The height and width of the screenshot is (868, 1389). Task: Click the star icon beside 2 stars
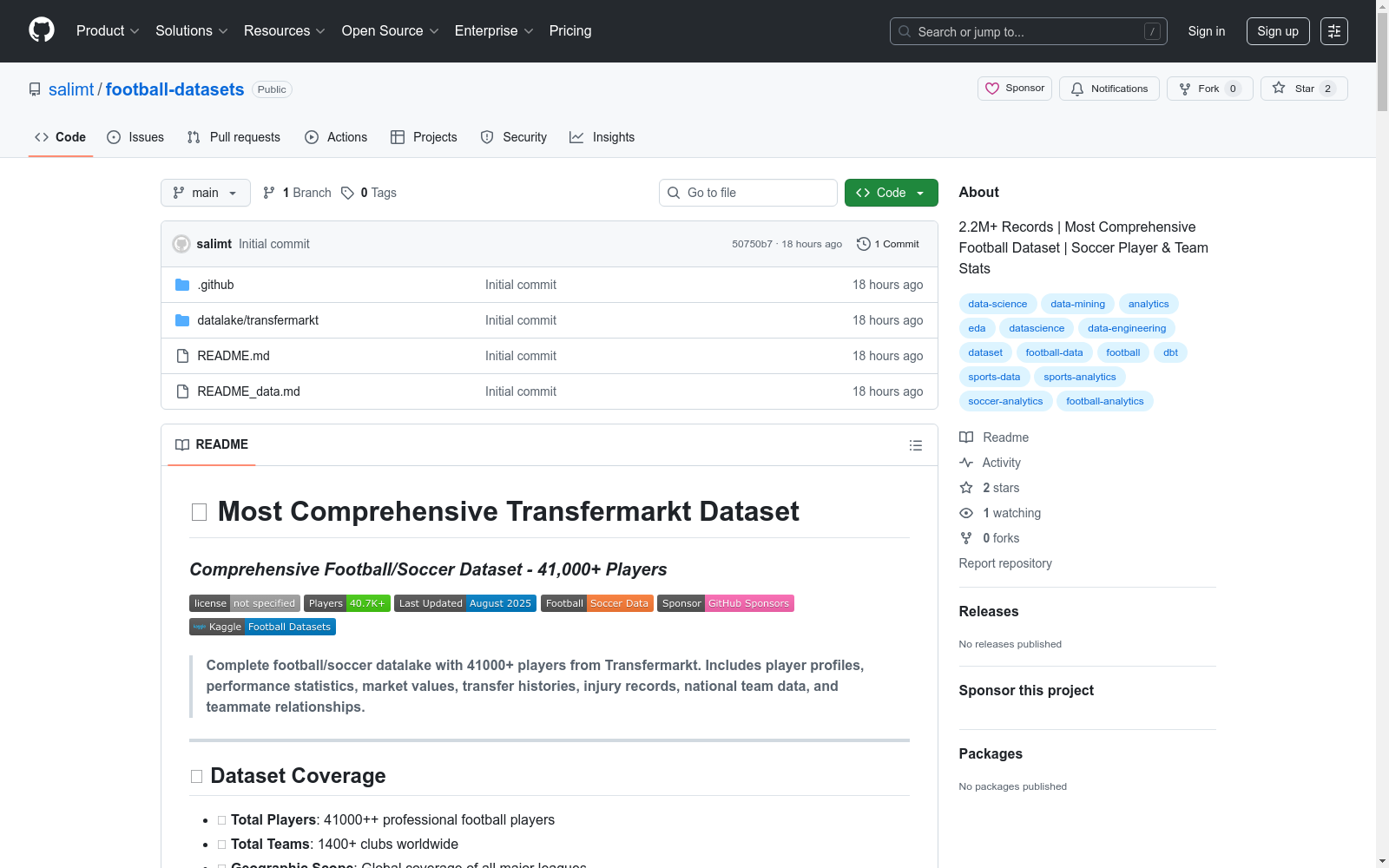(966, 488)
